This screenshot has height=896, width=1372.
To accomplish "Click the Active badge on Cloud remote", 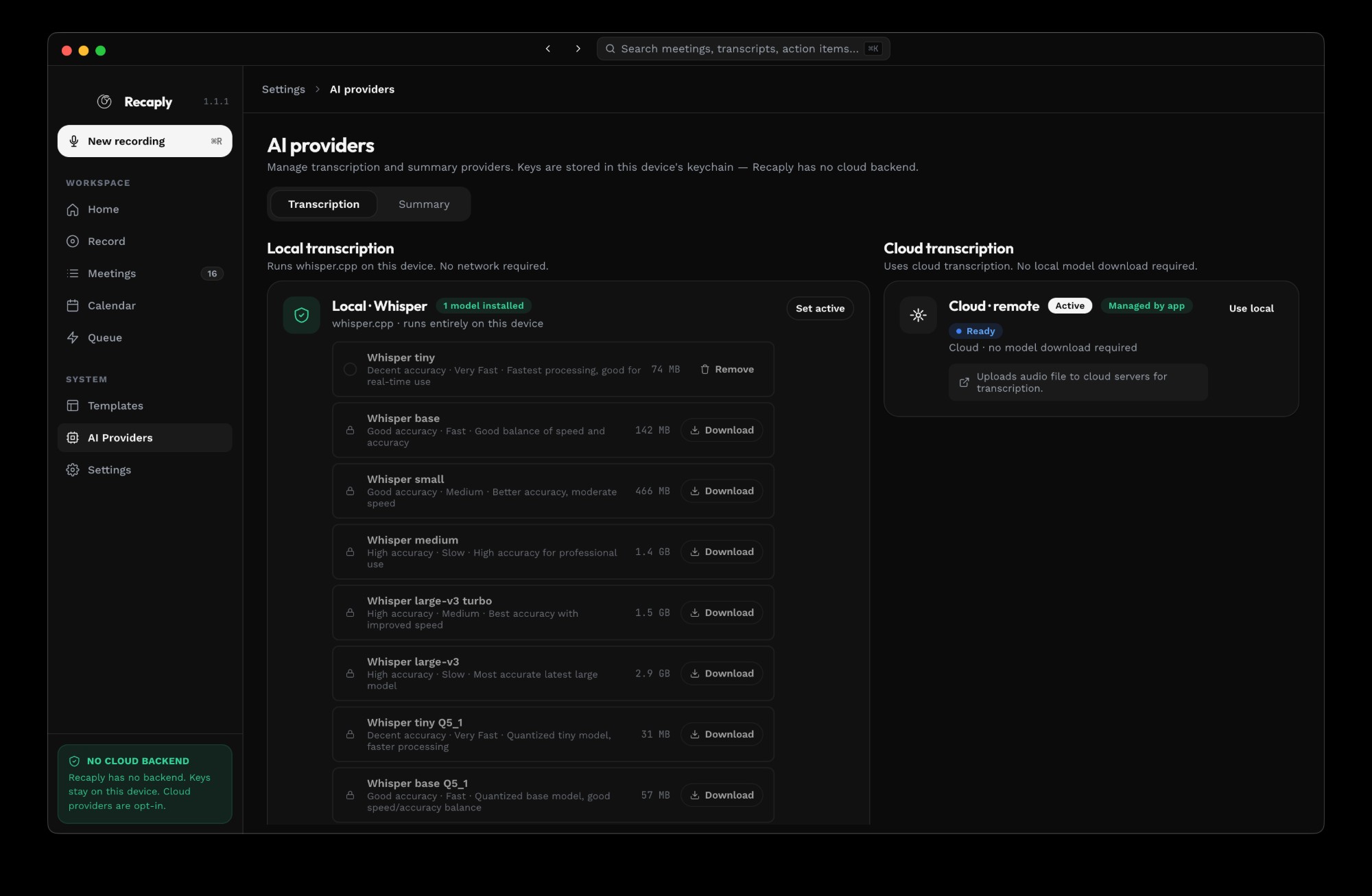I will click(x=1069, y=306).
